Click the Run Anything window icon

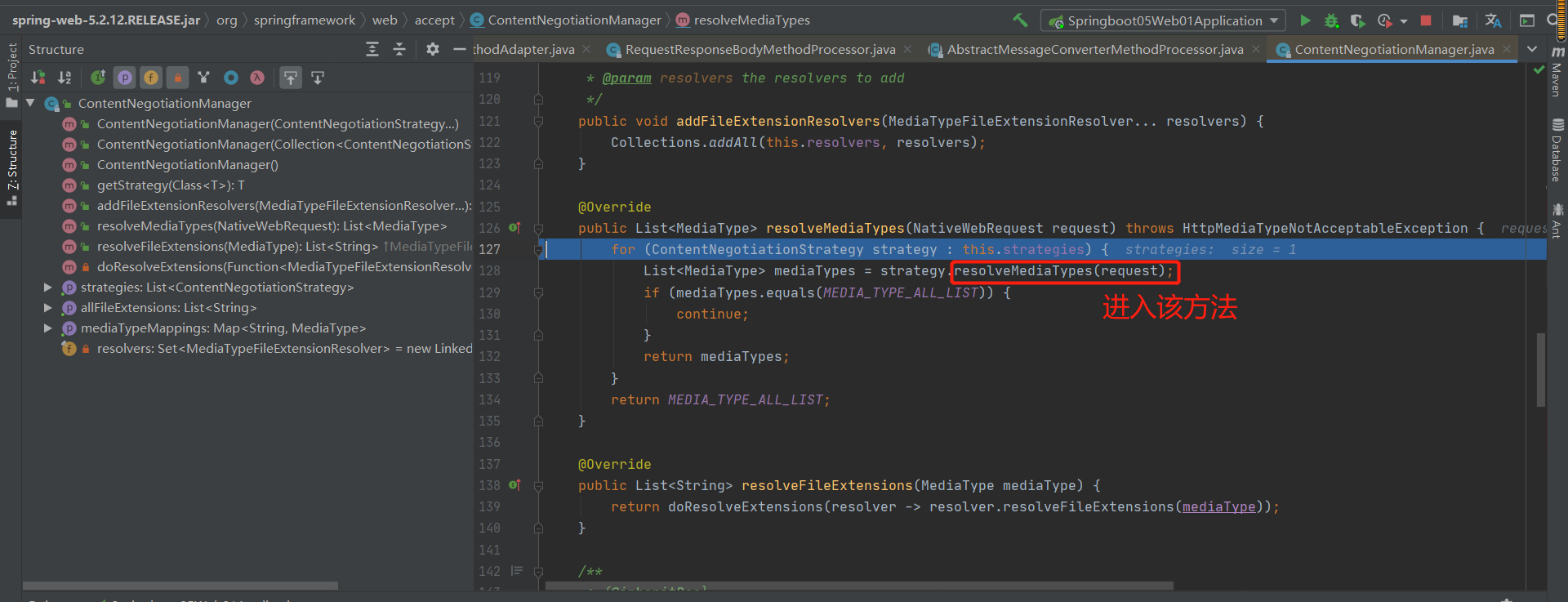coord(1527,20)
